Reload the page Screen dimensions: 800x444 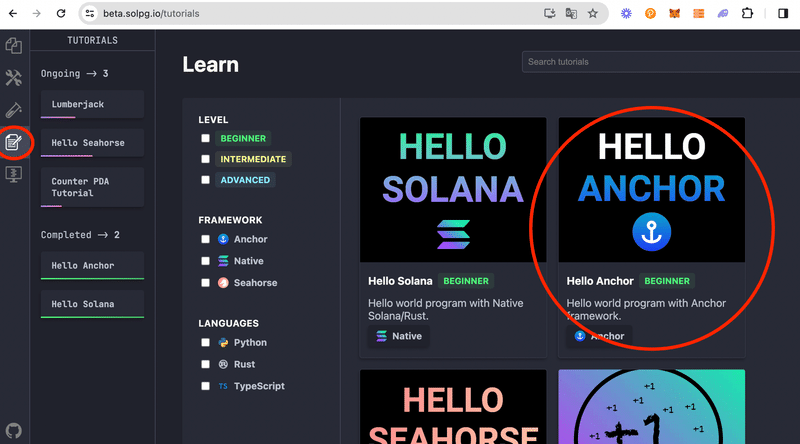click(x=61, y=14)
